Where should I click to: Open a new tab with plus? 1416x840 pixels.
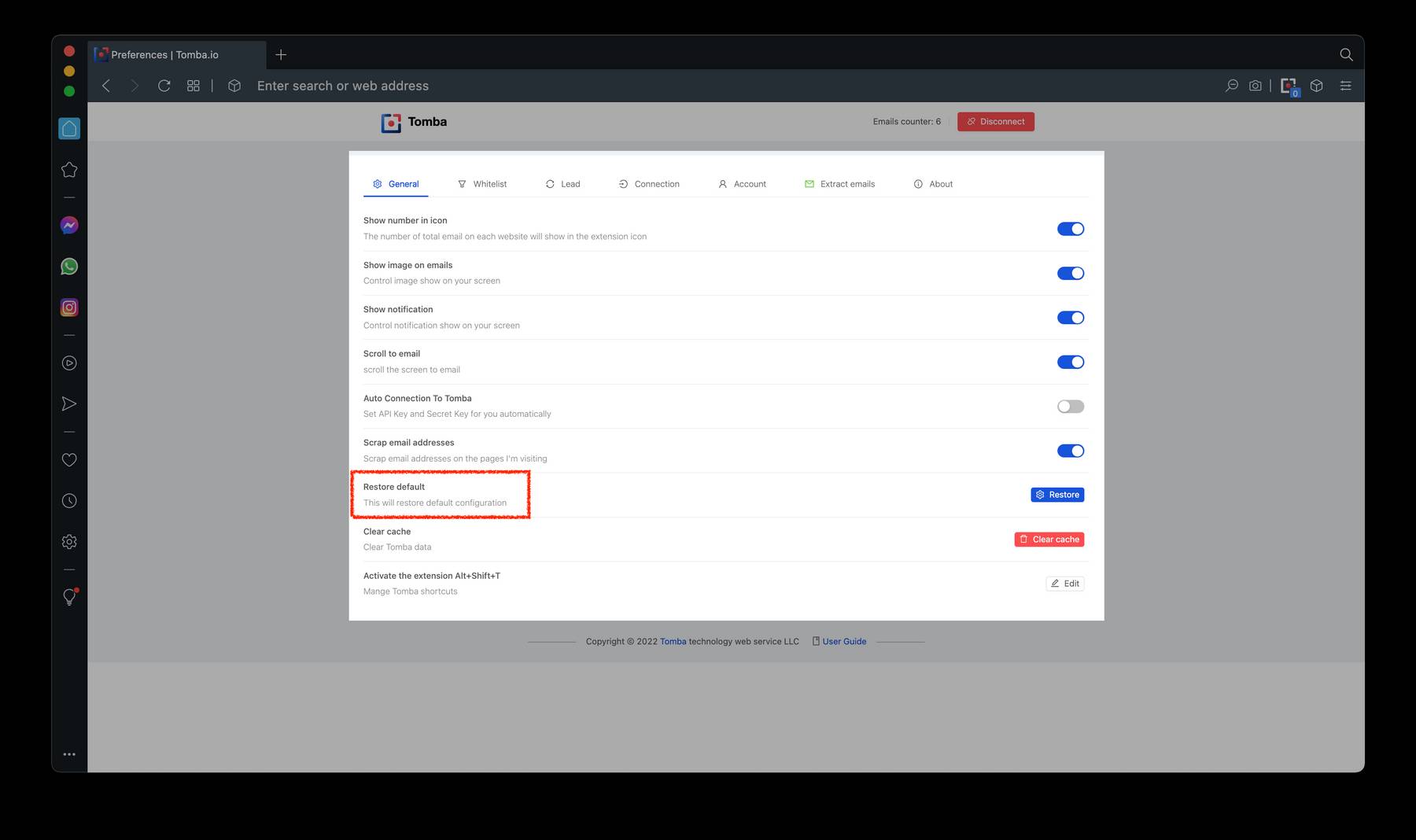(281, 54)
